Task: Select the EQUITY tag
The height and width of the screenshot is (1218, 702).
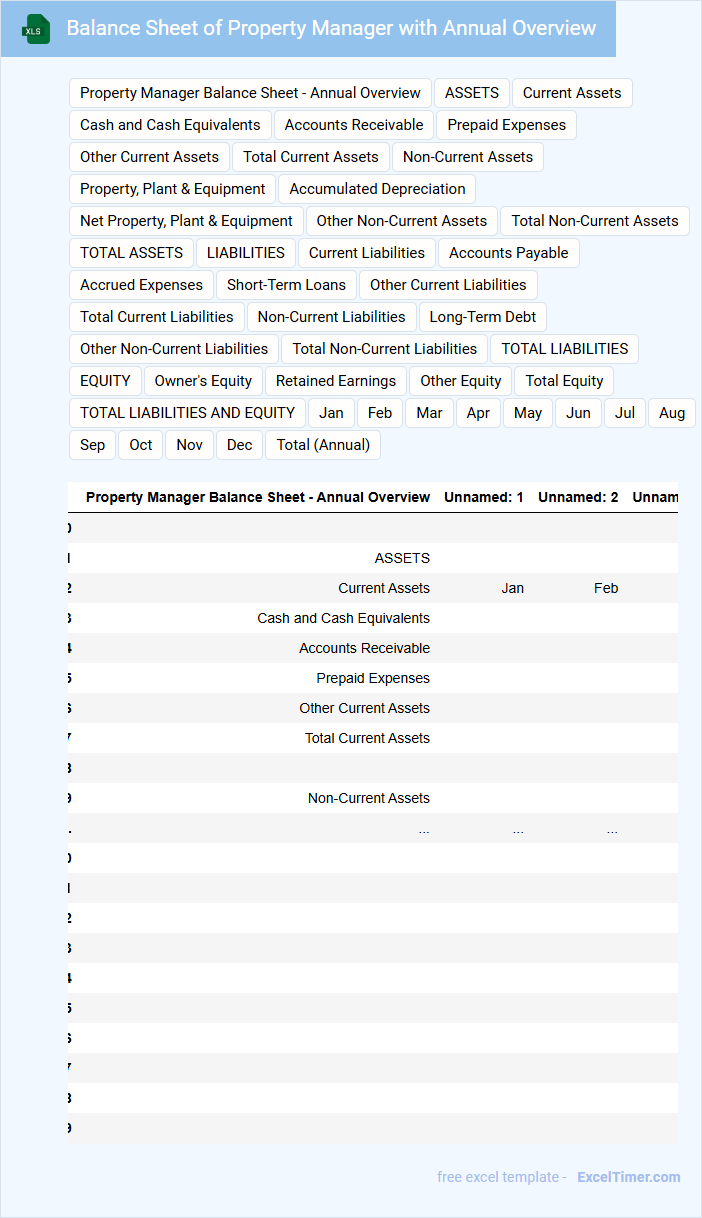Action: 105,381
